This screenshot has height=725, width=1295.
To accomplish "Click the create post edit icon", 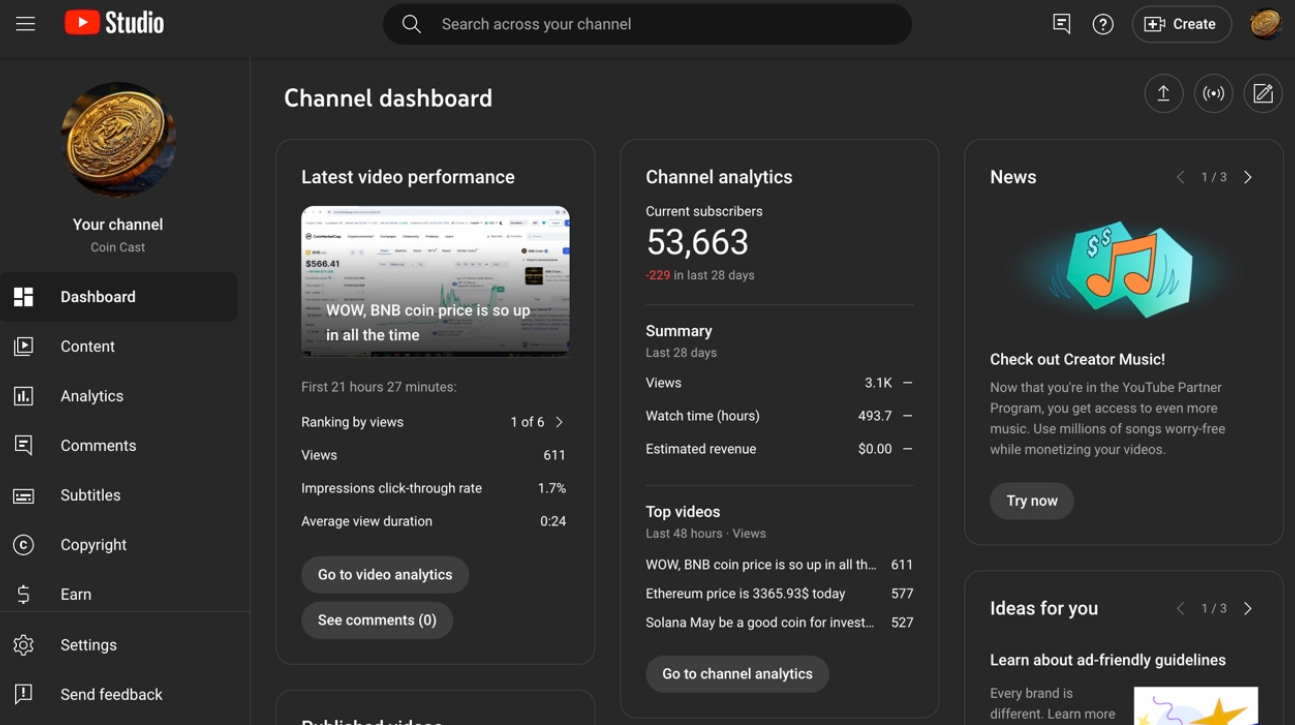I will tap(1263, 94).
